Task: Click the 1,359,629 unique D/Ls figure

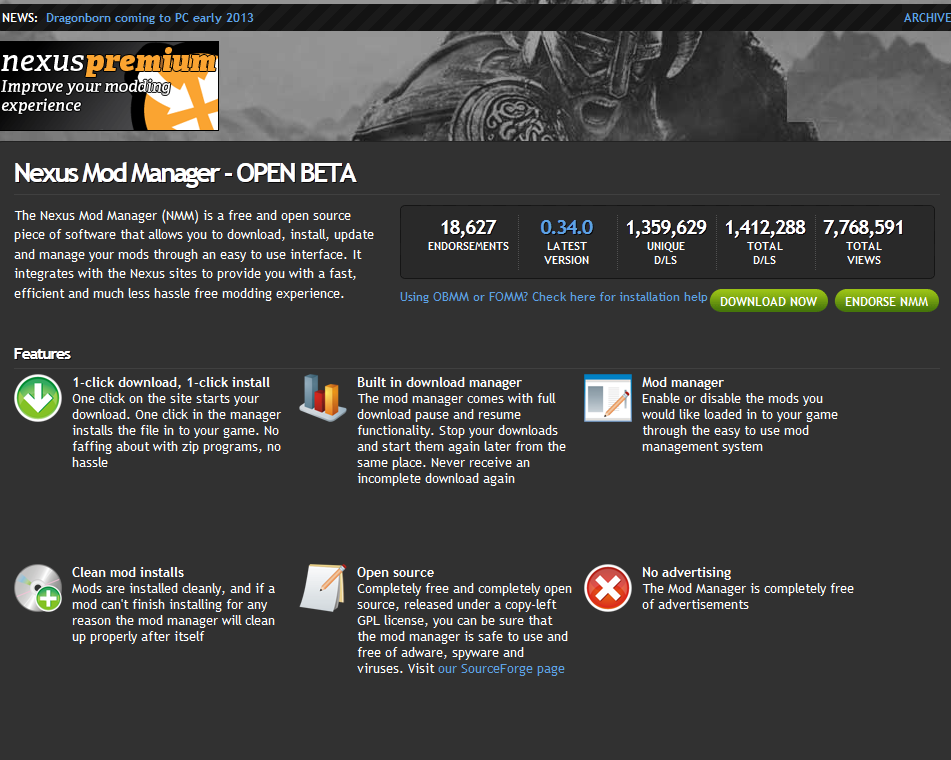Action: (x=666, y=227)
